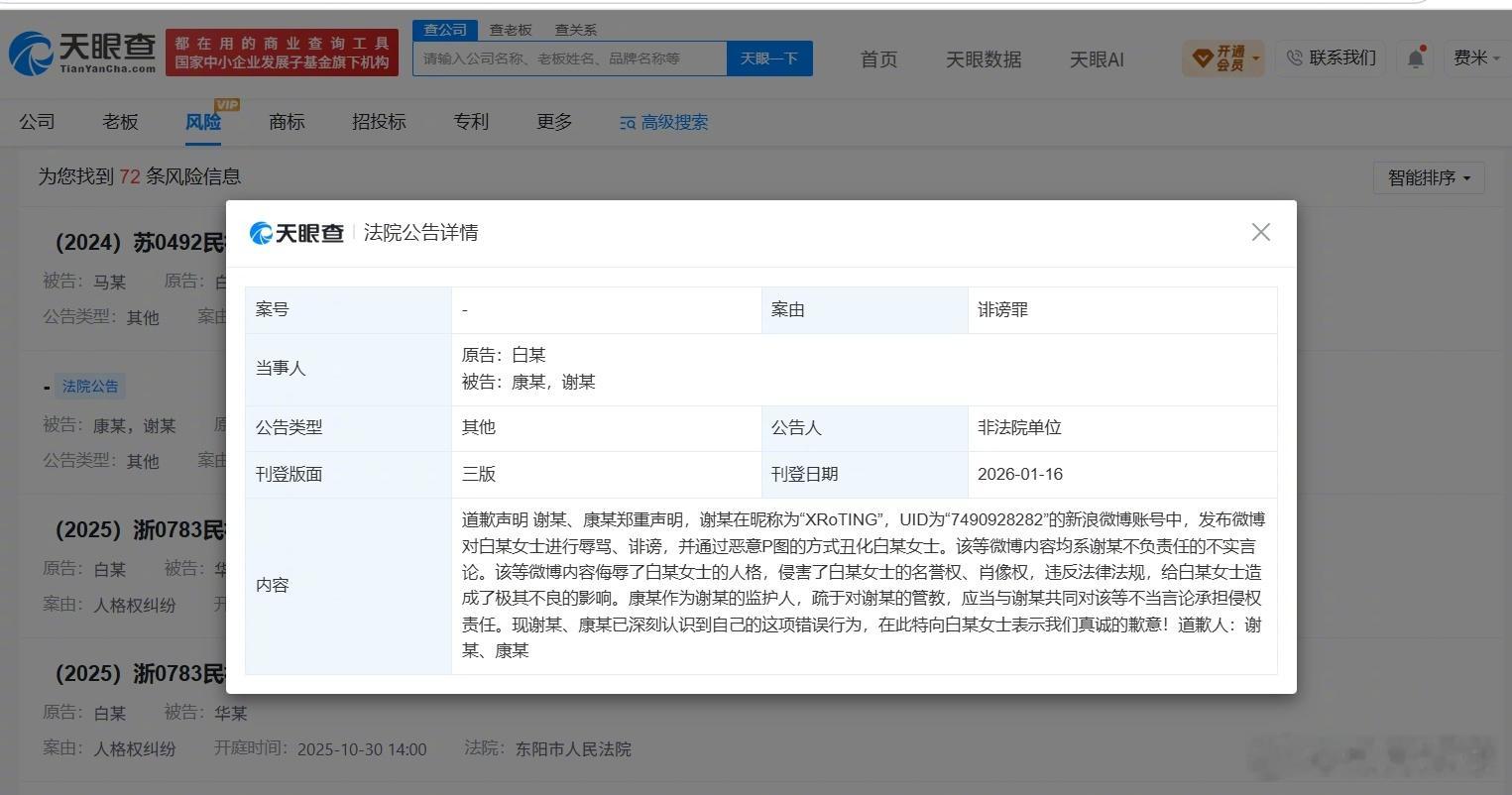This screenshot has width=1512, height=795.
Task: Click the 法院公告 tag label
Action: [90, 387]
